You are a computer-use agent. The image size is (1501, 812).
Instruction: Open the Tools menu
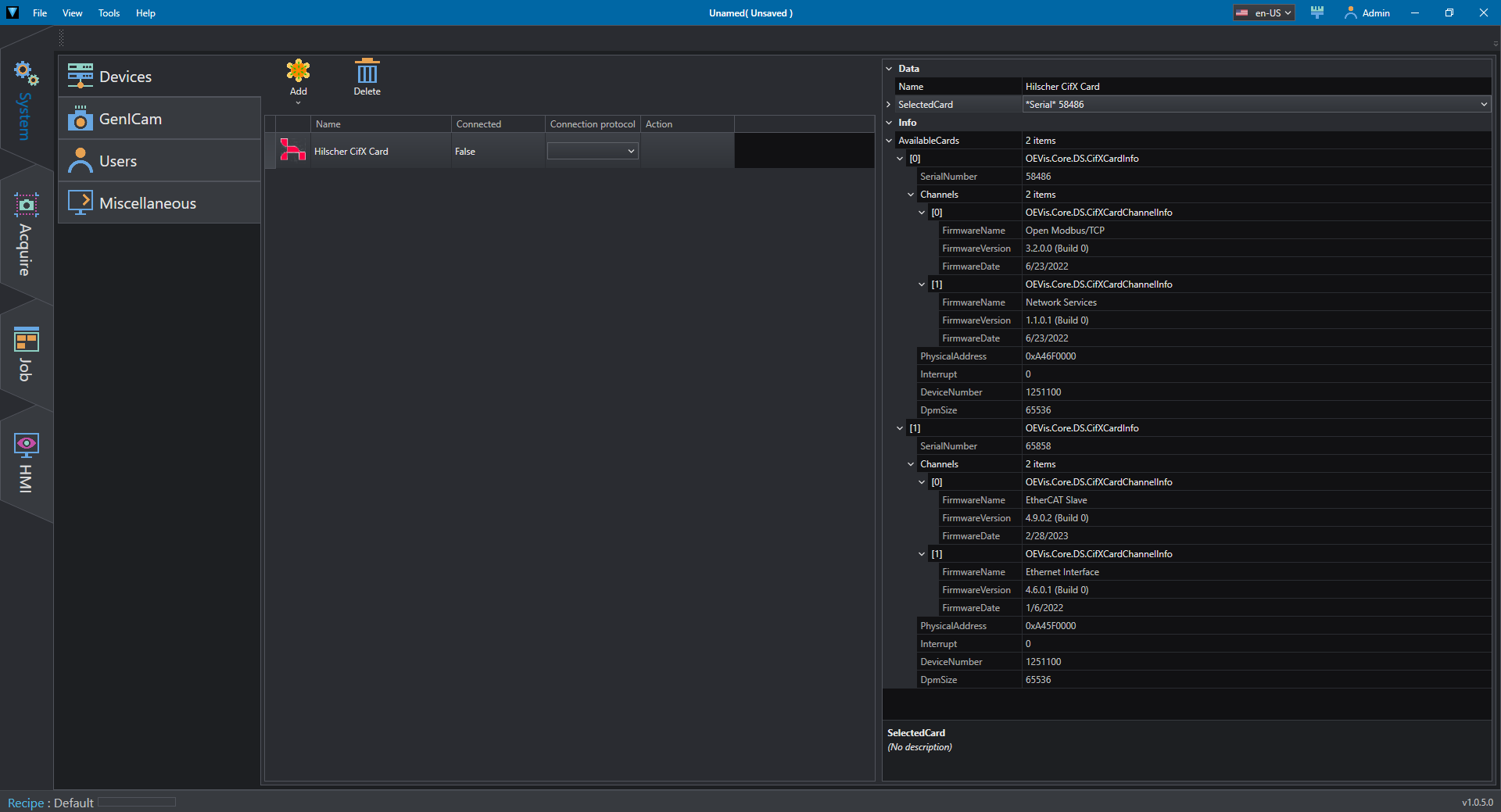tap(109, 13)
